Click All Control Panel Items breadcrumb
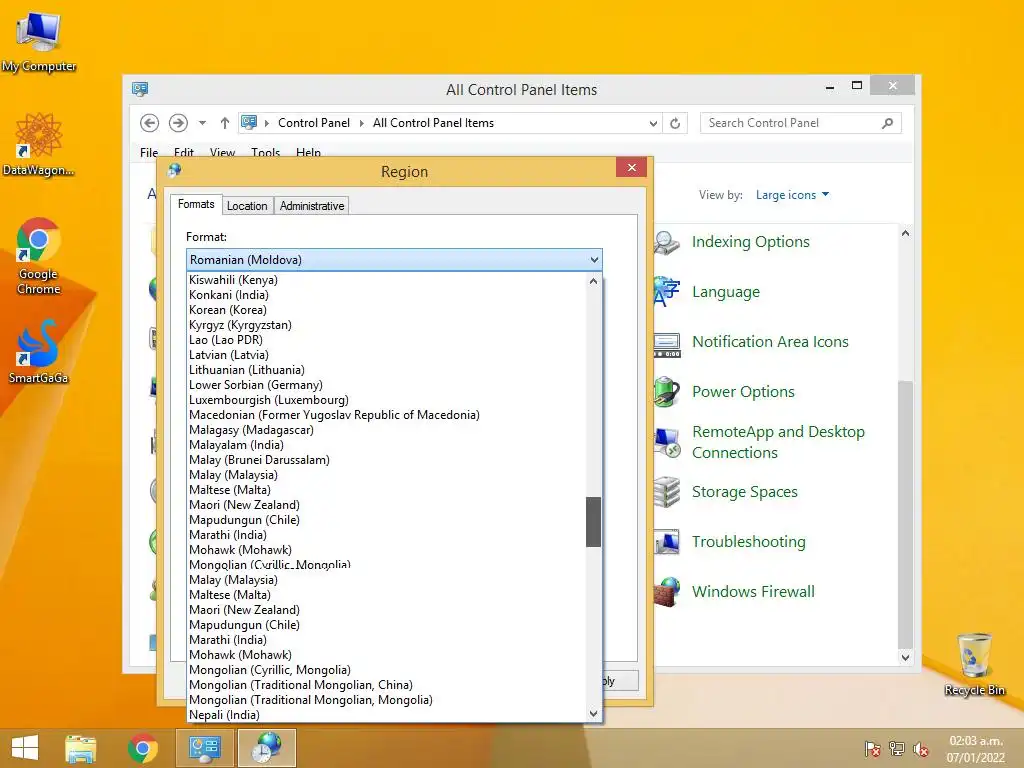Image resolution: width=1024 pixels, height=768 pixels. [x=433, y=123]
